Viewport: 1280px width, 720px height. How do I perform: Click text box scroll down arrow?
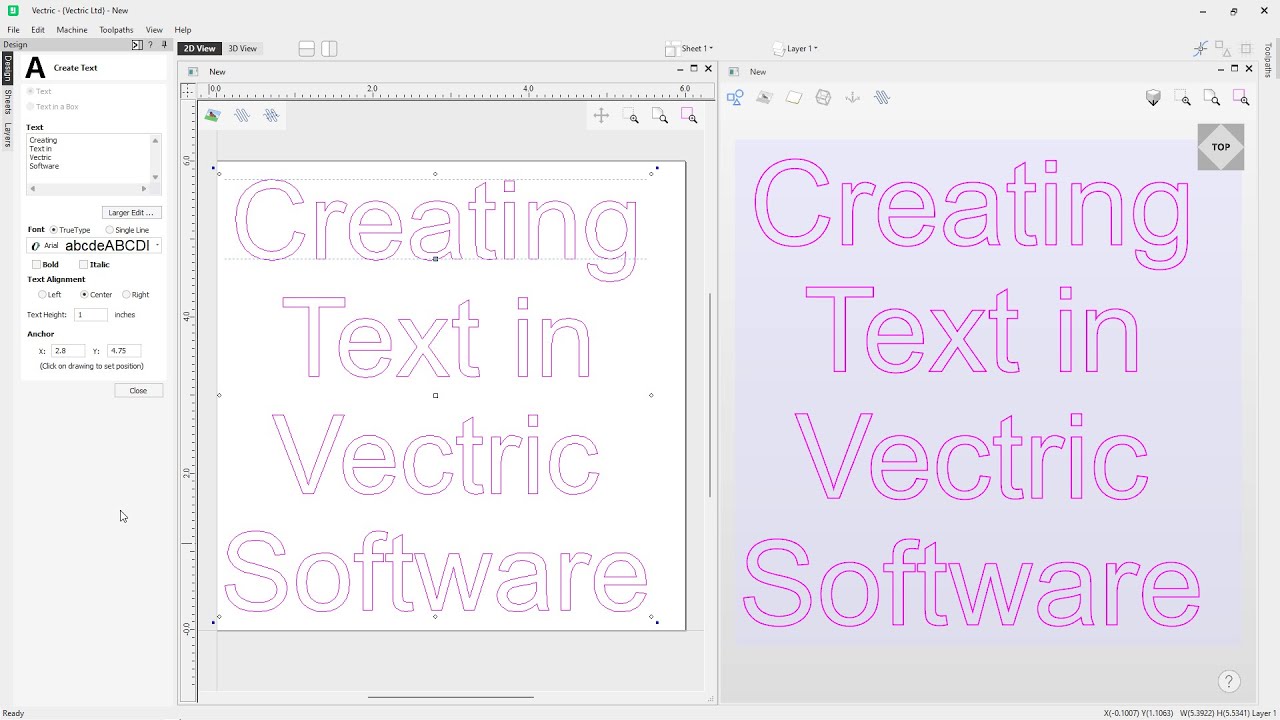click(x=155, y=177)
